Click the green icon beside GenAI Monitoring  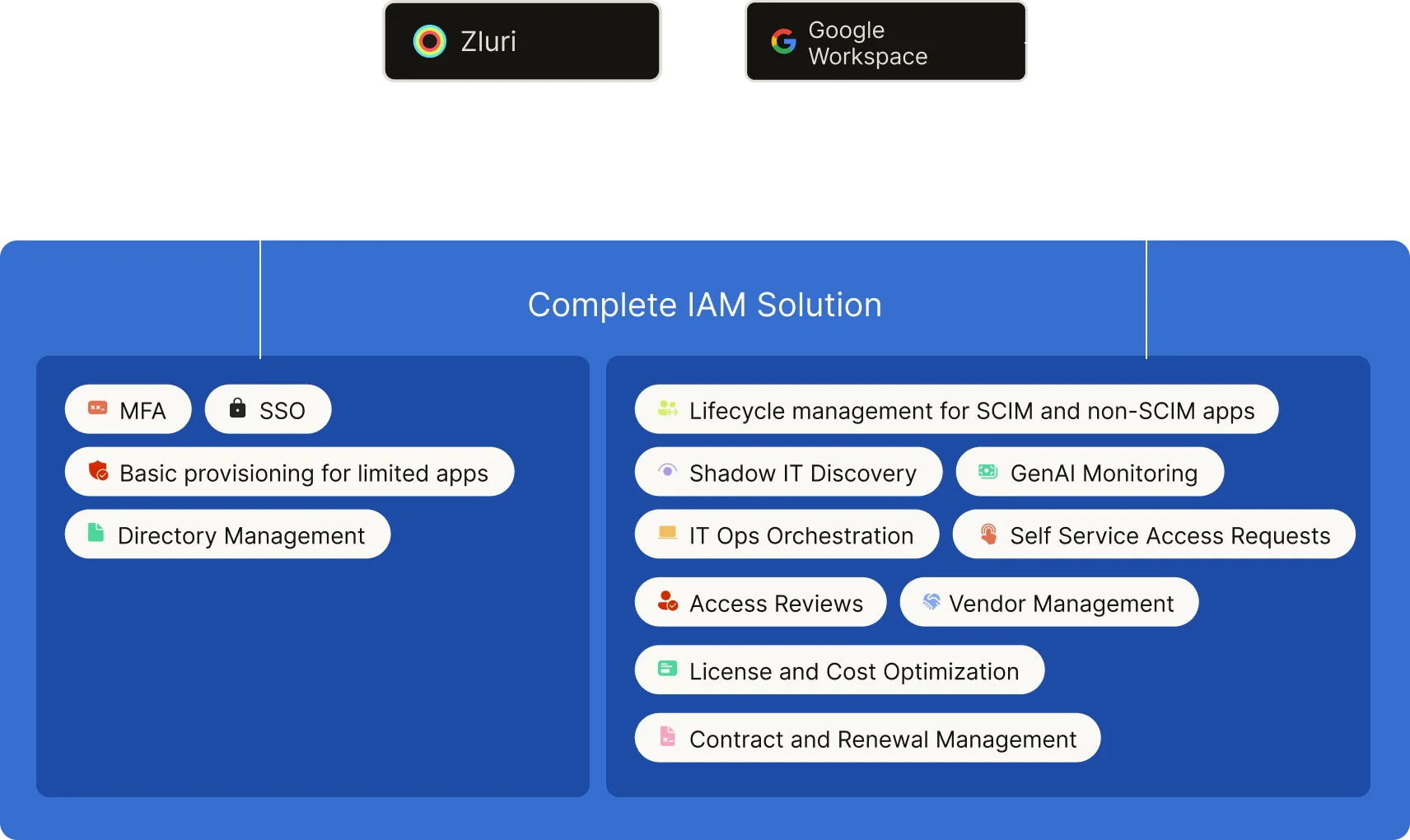point(987,471)
